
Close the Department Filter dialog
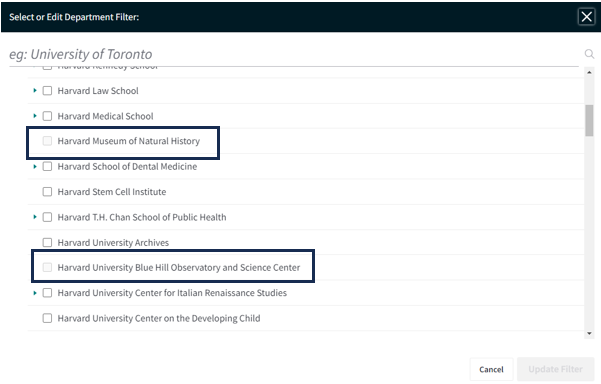coord(586,17)
